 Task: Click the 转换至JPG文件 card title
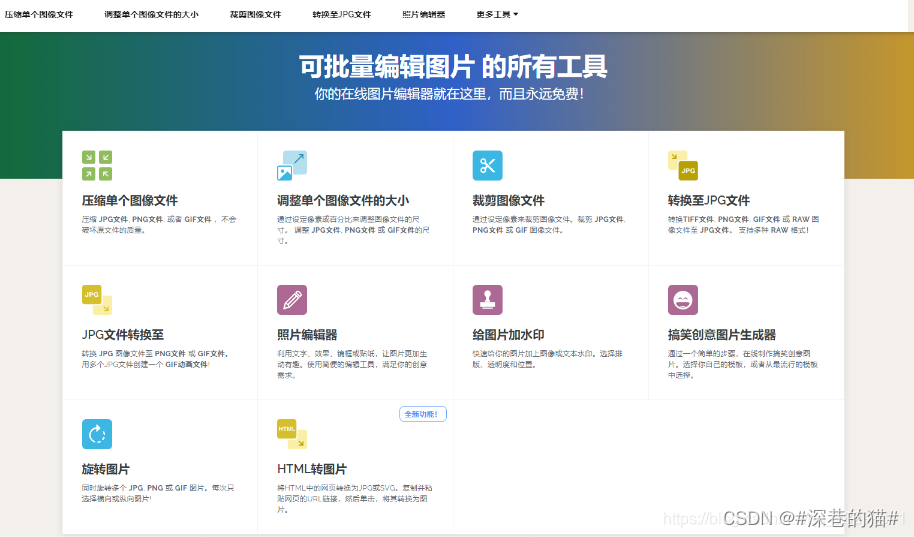709,201
